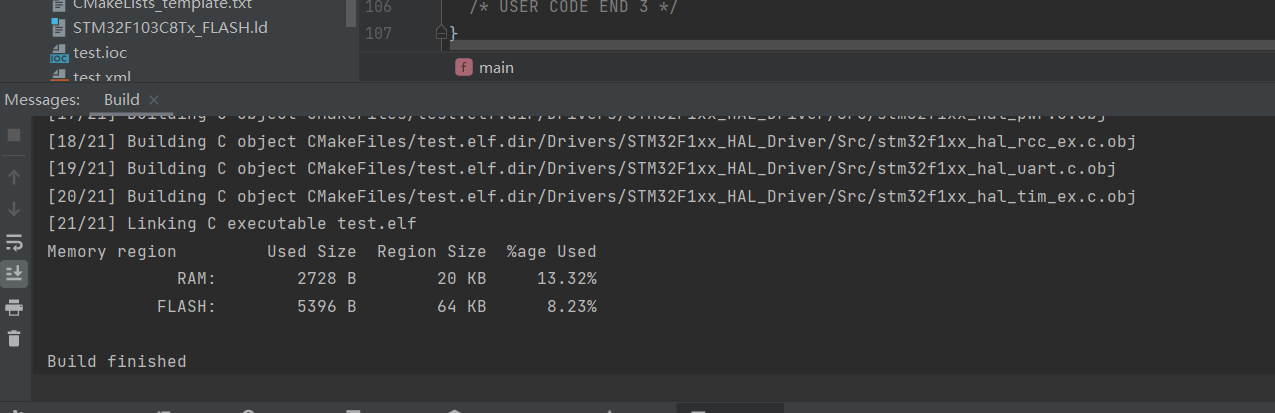The height and width of the screenshot is (413, 1275).
Task: Jump to previous message with up arrow
Action: (14, 177)
